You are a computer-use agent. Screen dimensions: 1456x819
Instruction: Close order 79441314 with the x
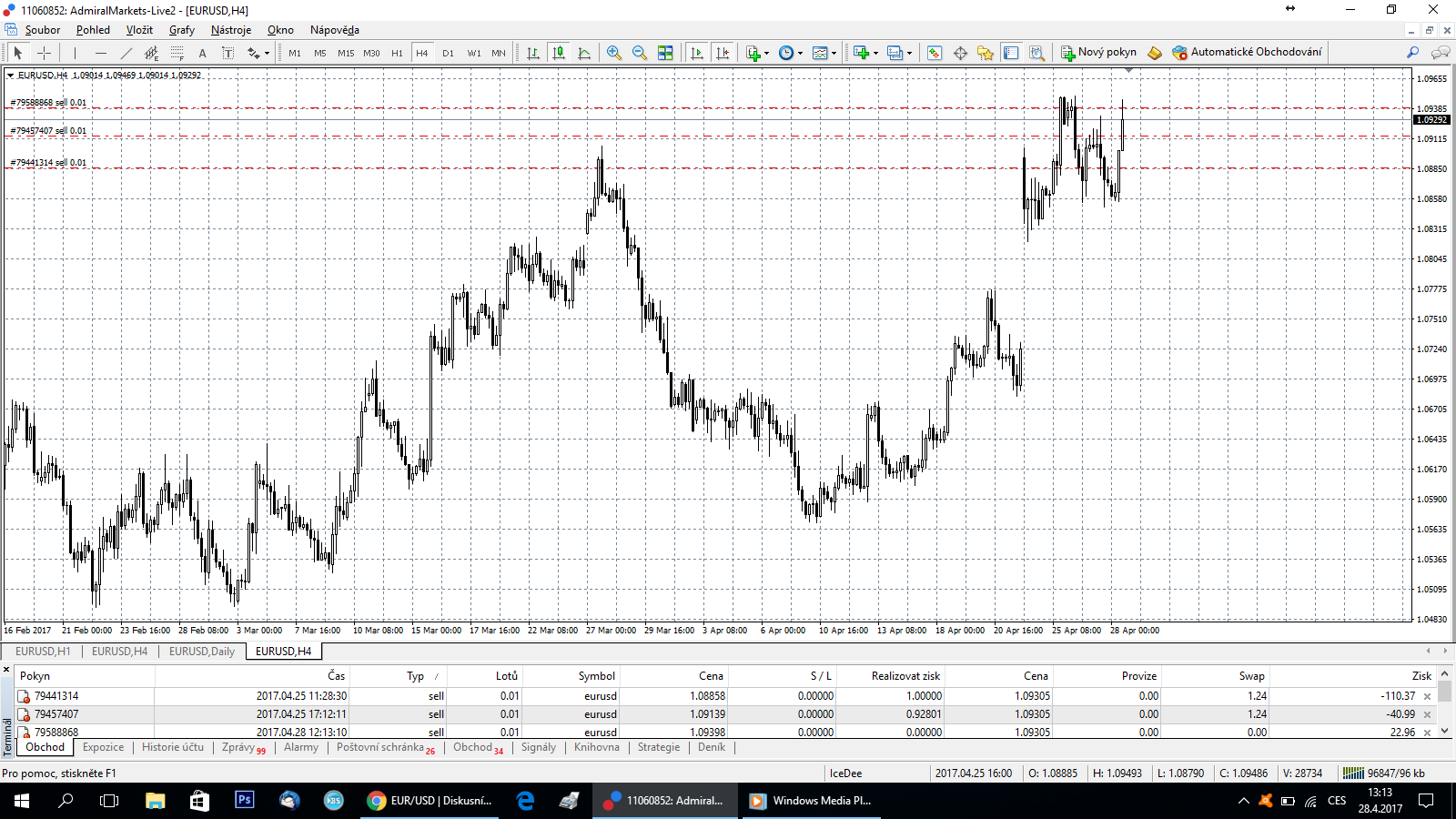1427,697
